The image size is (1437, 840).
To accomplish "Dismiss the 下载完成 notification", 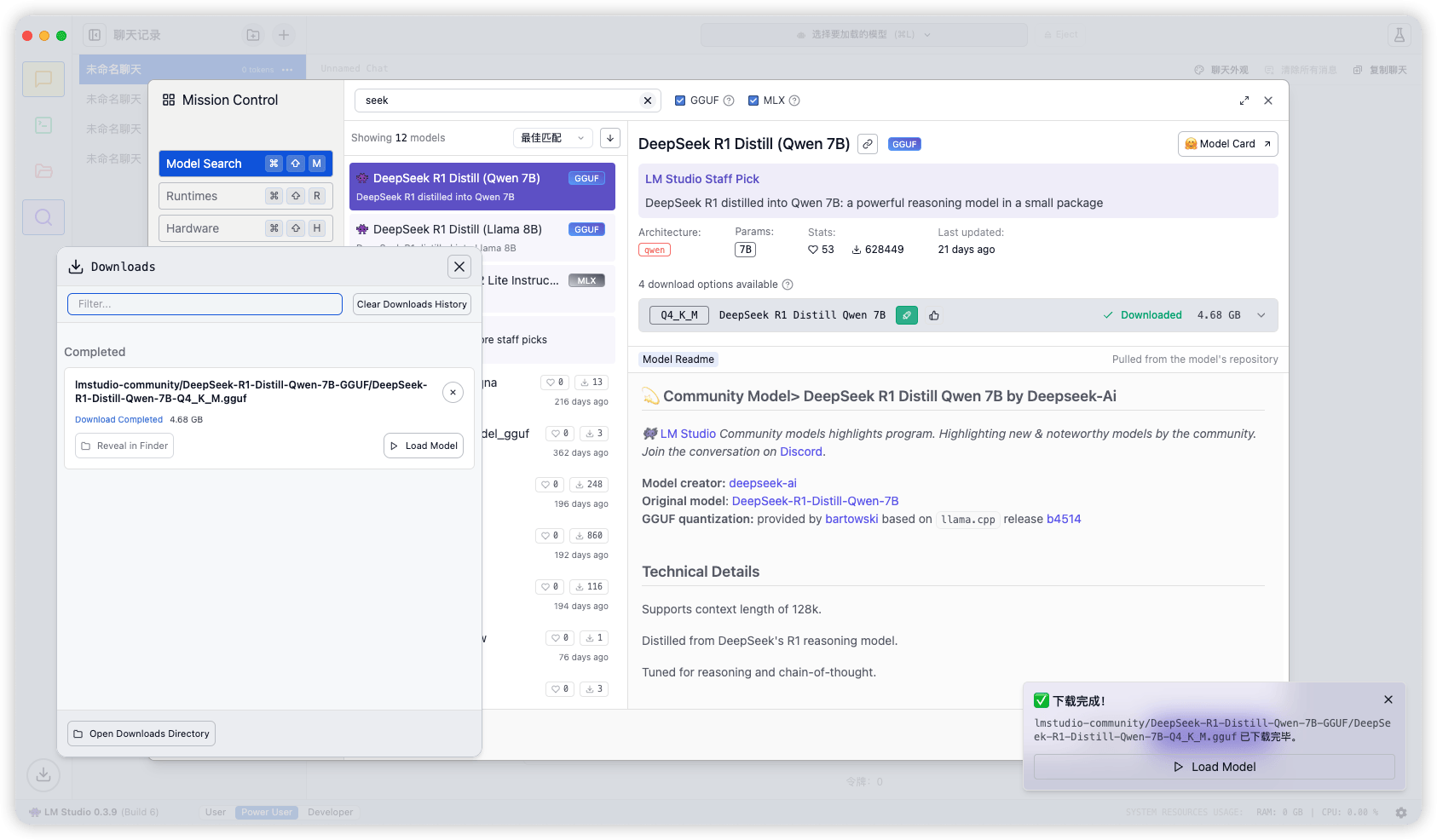I will pos(1388,699).
